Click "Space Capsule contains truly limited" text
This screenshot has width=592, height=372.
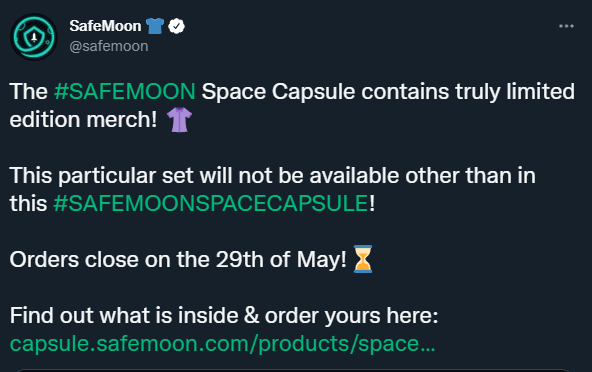tap(388, 92)
